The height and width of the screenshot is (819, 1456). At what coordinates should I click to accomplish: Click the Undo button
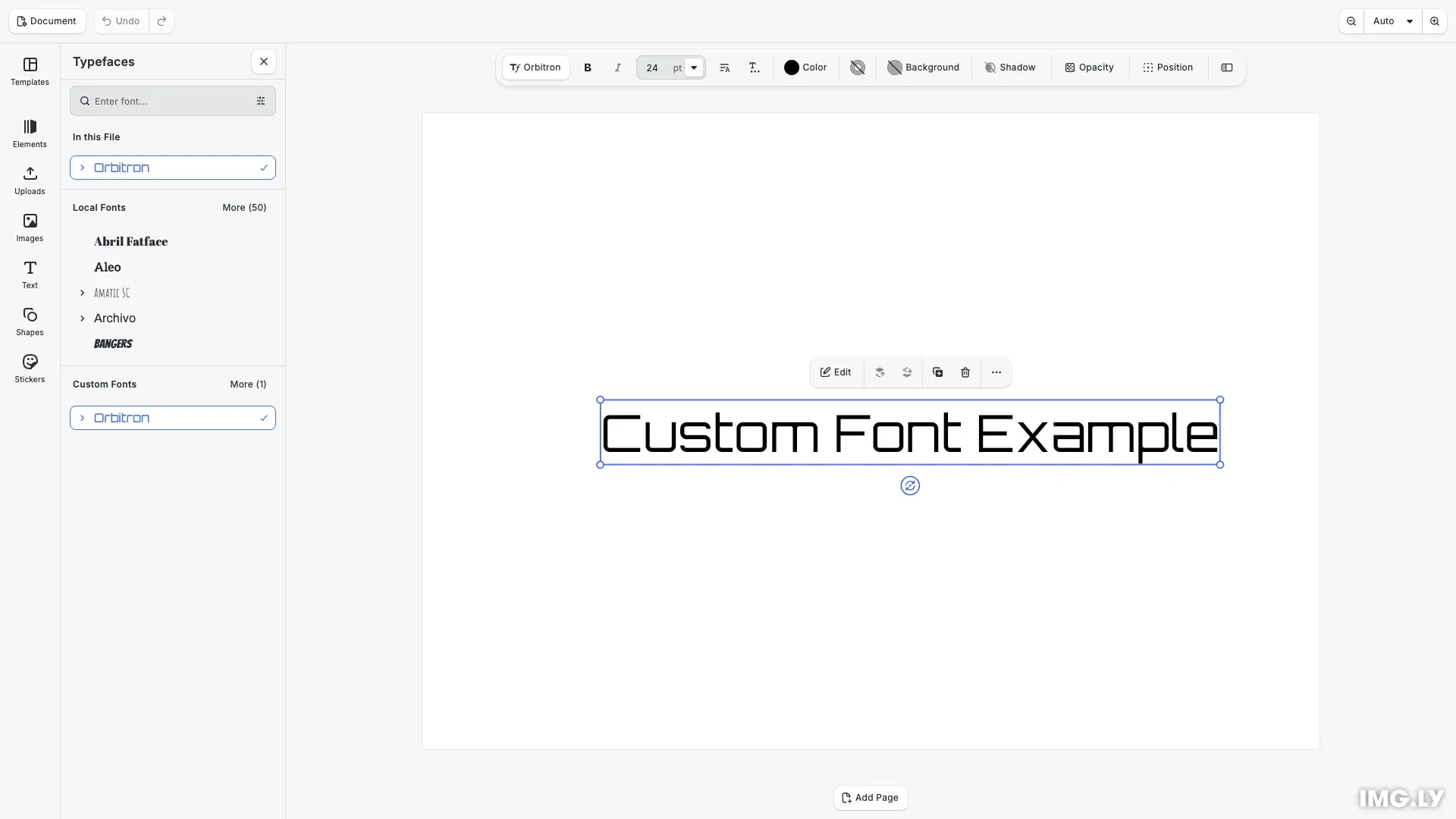[x=121, y=21]
